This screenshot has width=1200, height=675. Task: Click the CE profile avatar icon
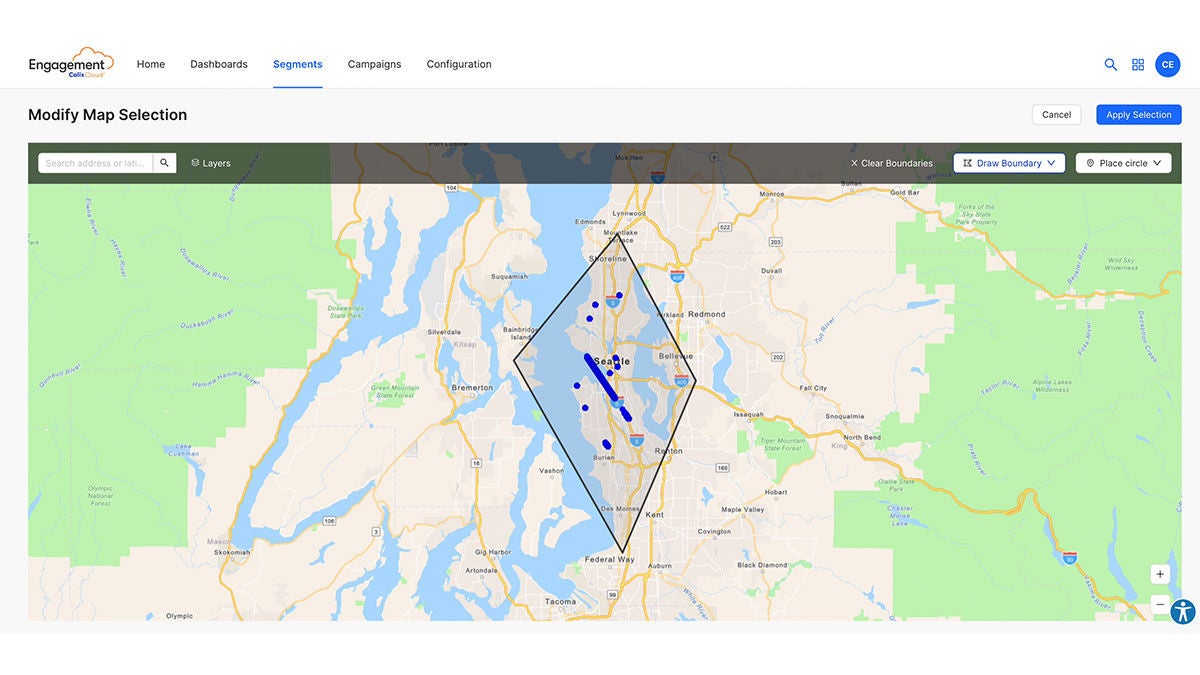click(x=1167, y=63)
